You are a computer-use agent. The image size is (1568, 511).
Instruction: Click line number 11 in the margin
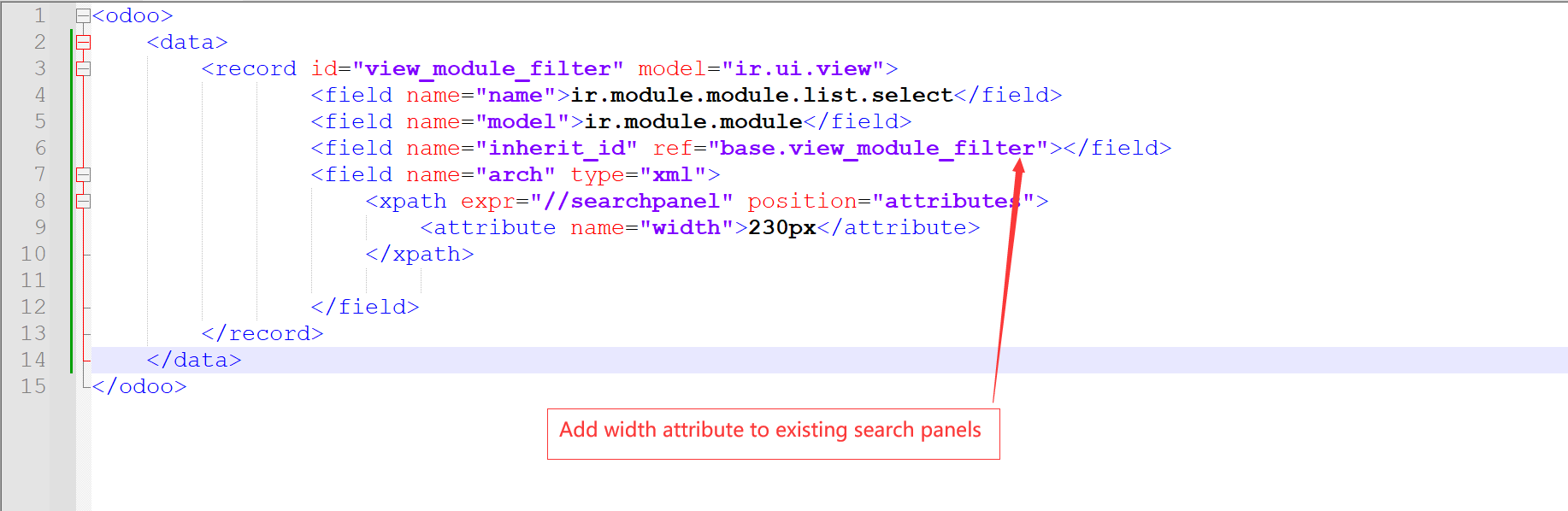pyautogui.click(x=33, y=280)
